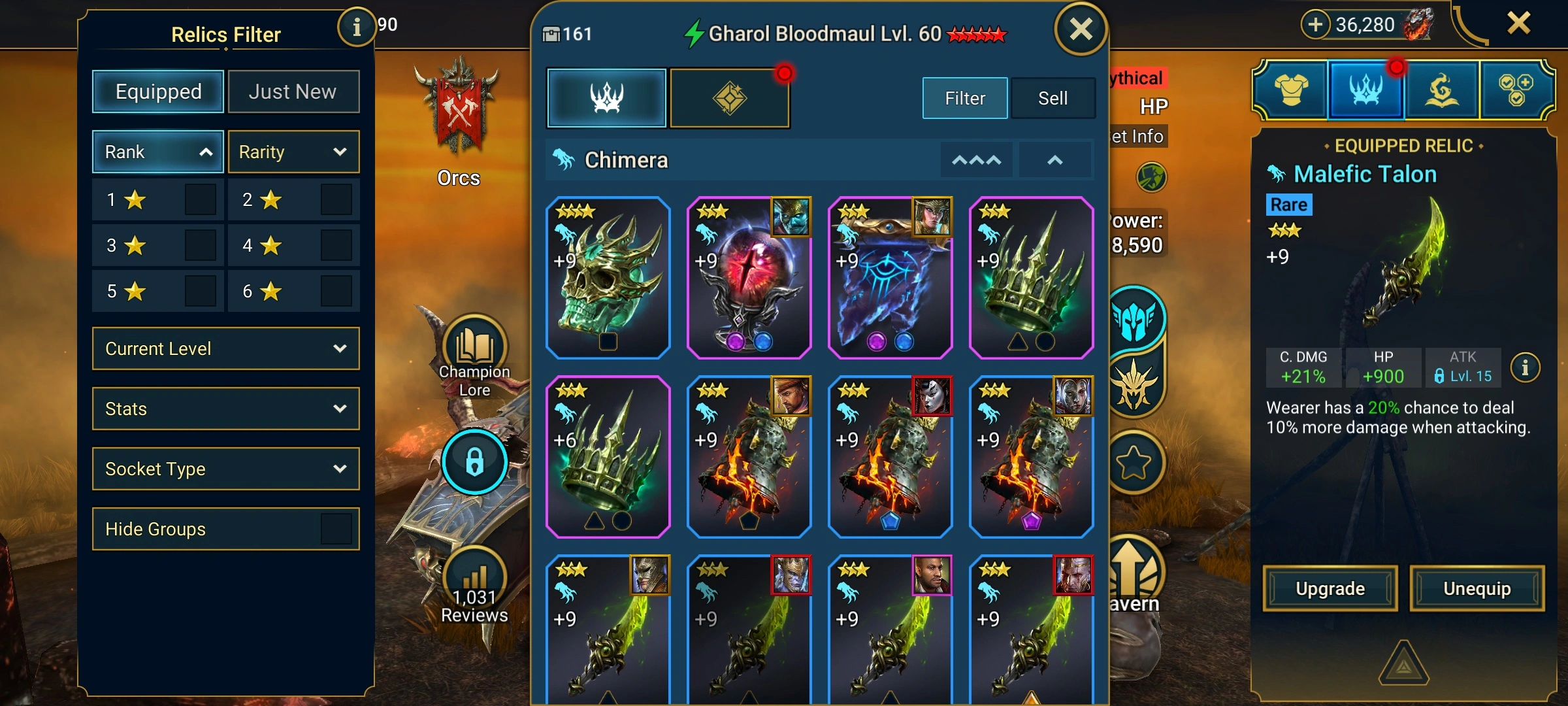Open the Relics Filter info icon
Viewport: 1568px width, 706px height.
click(357, 27)
